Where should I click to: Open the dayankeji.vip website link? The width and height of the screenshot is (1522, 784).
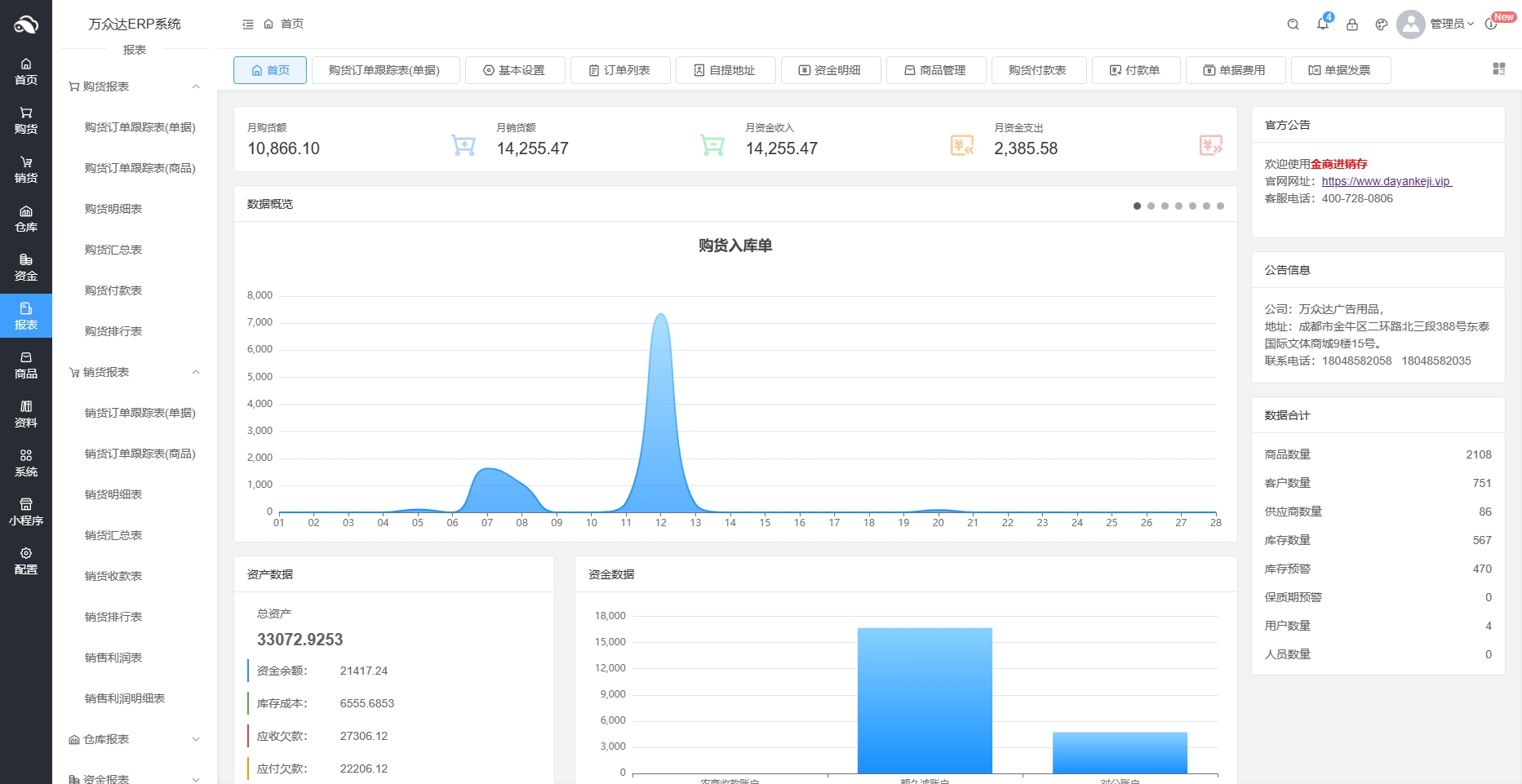[1387, 181]
